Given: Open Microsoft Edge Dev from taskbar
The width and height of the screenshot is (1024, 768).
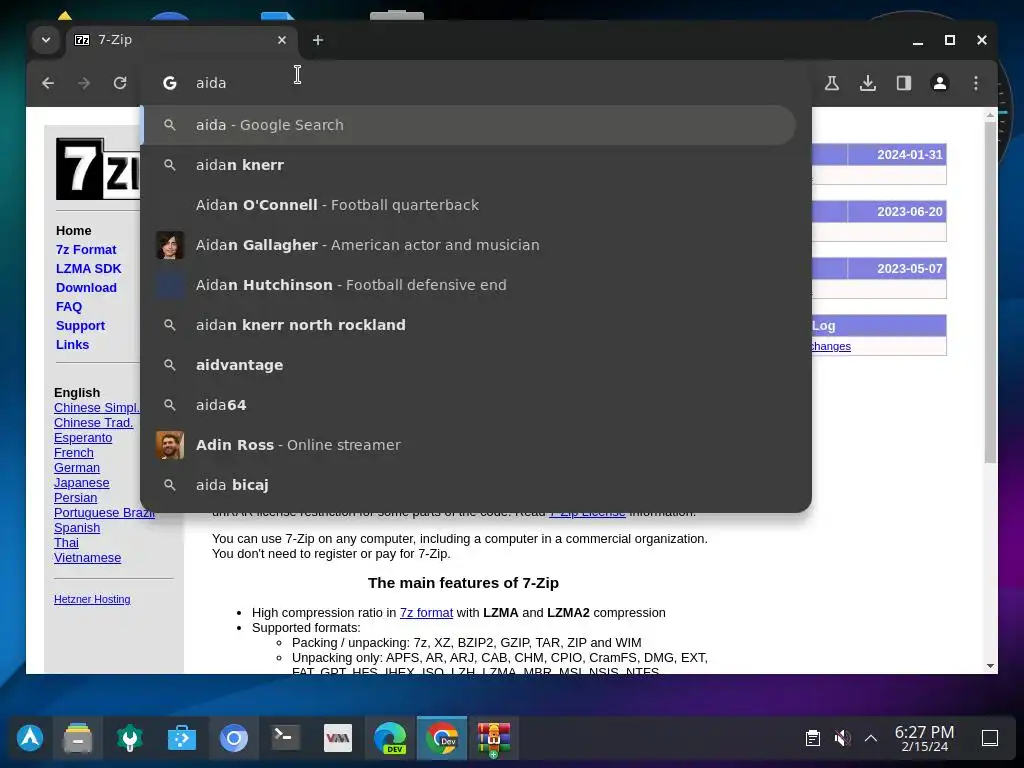Looking at the screenshot, I should 390,738.
